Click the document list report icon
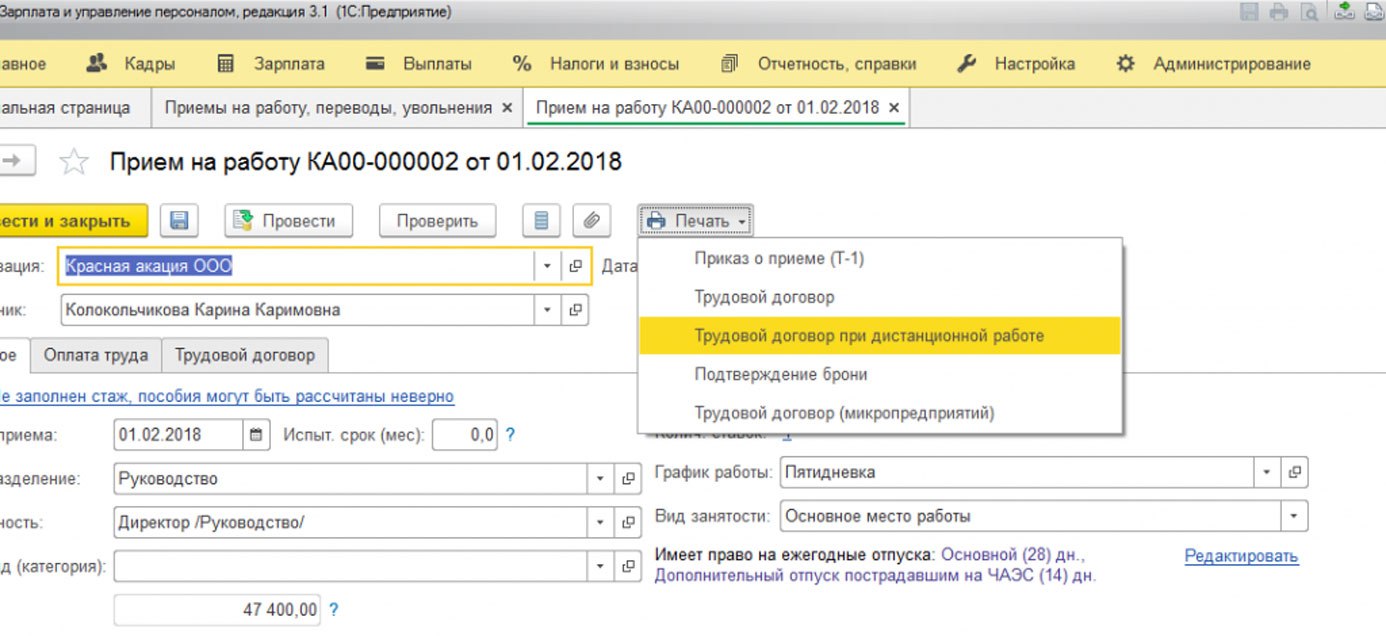This screenshot has height=636, width=1386. (541, 221)
